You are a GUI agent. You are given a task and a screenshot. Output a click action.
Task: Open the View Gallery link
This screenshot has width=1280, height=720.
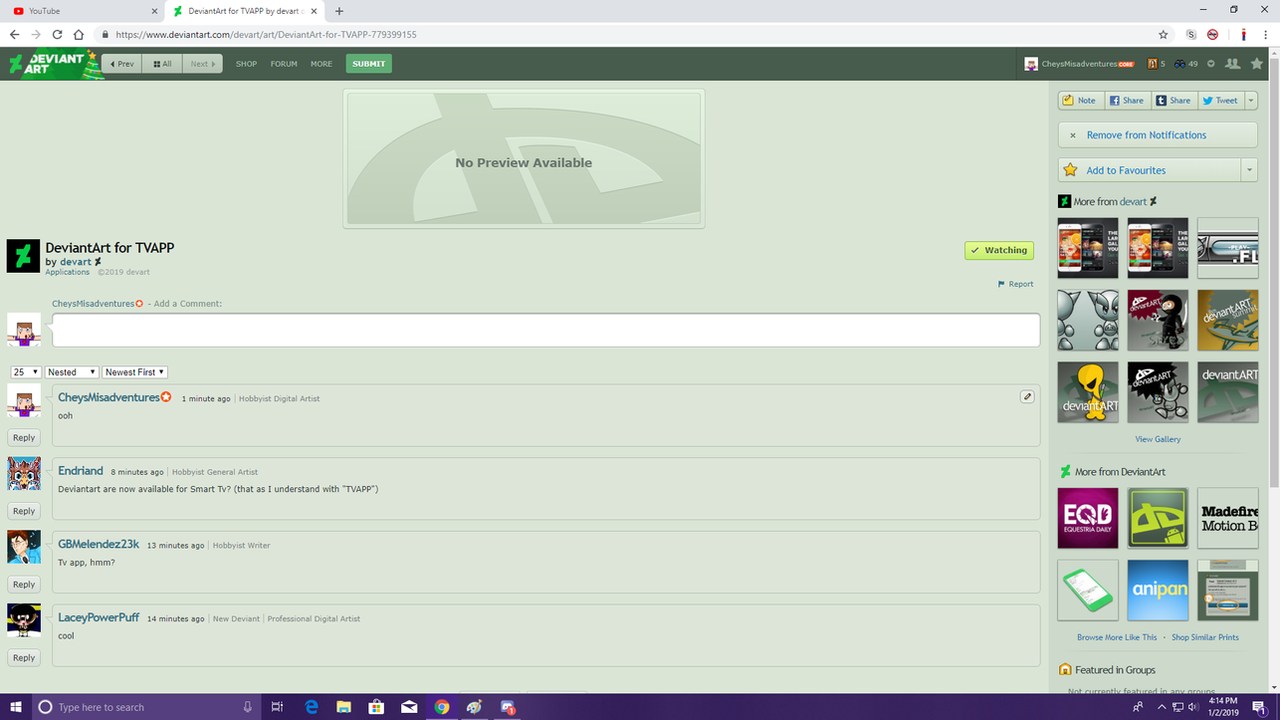click(x=1158, y=439)
